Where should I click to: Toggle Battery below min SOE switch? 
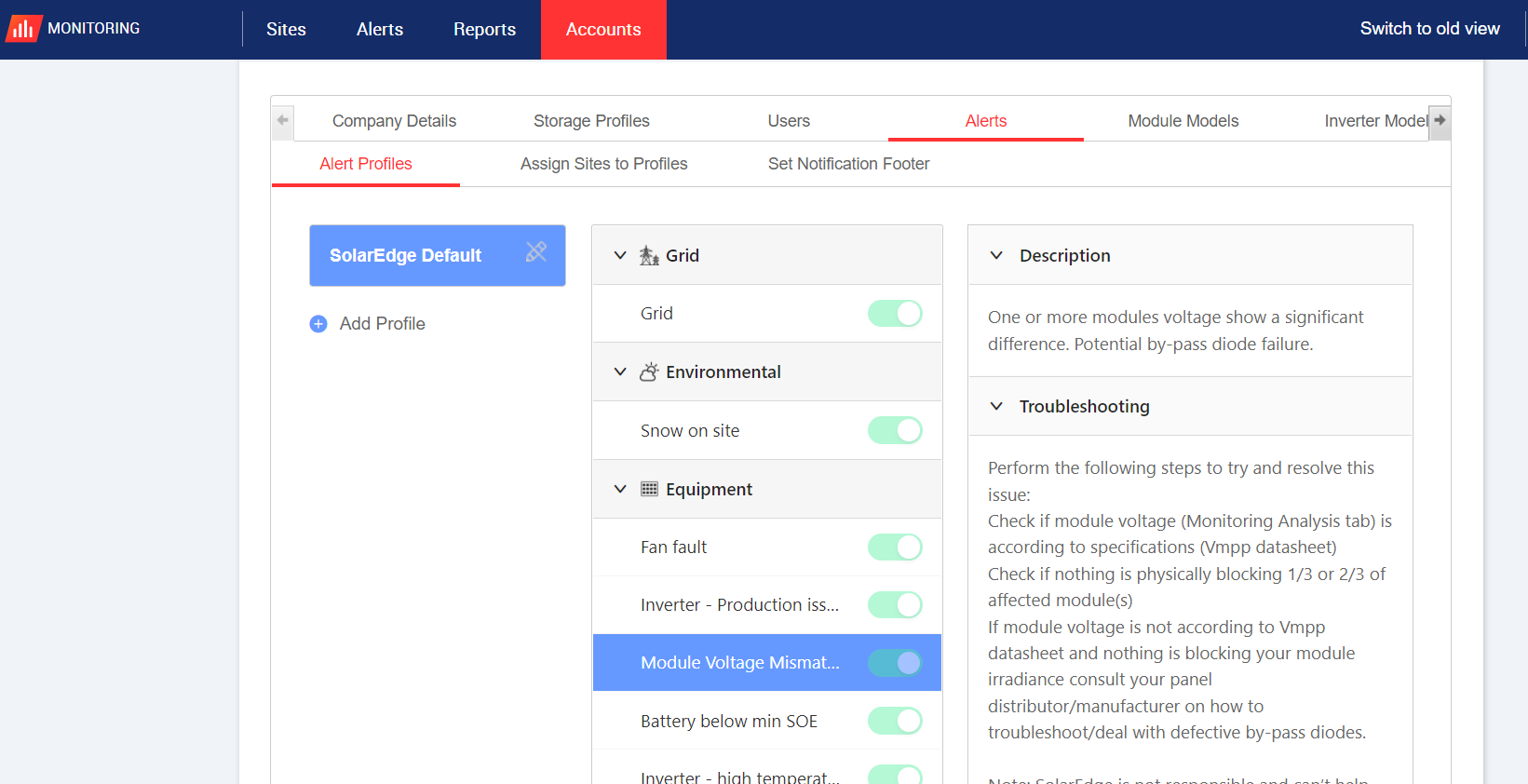[895, 721]
